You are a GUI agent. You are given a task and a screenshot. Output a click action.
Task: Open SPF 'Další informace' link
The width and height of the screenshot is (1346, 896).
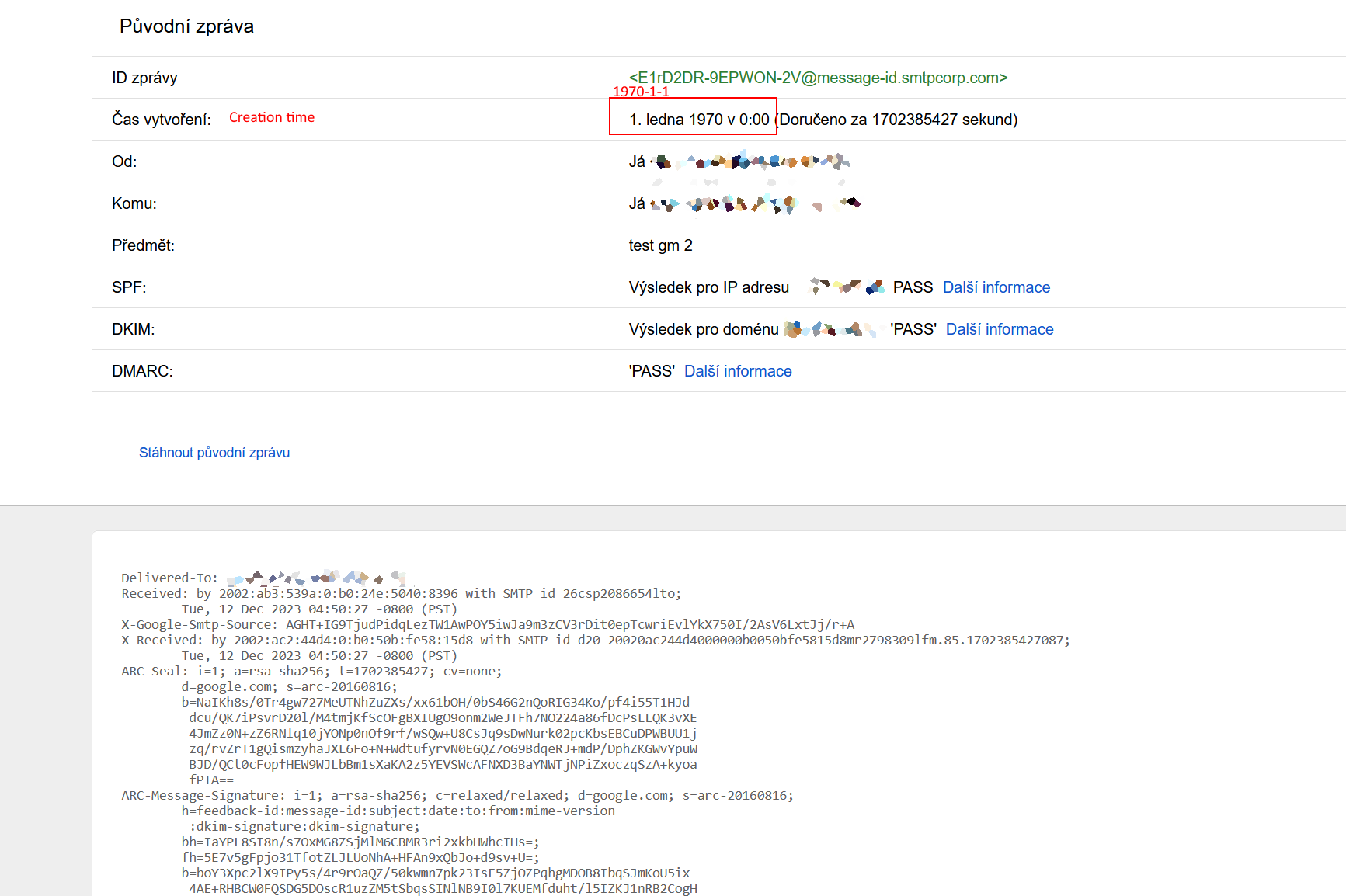click(996, 287)
